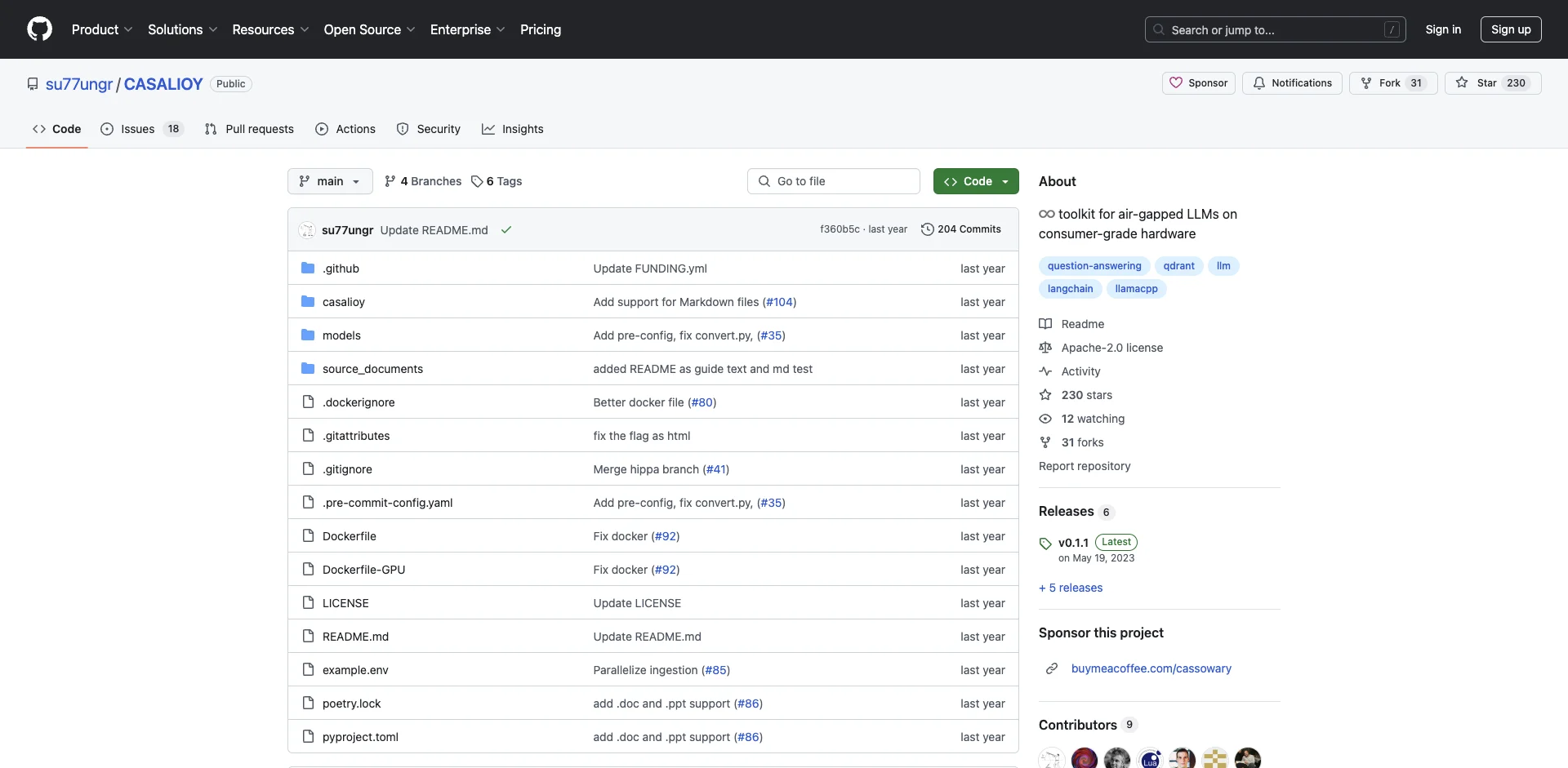Click the f360b5c commit hash
Viewport: 1568px width, 768px height.
point(840,229)
